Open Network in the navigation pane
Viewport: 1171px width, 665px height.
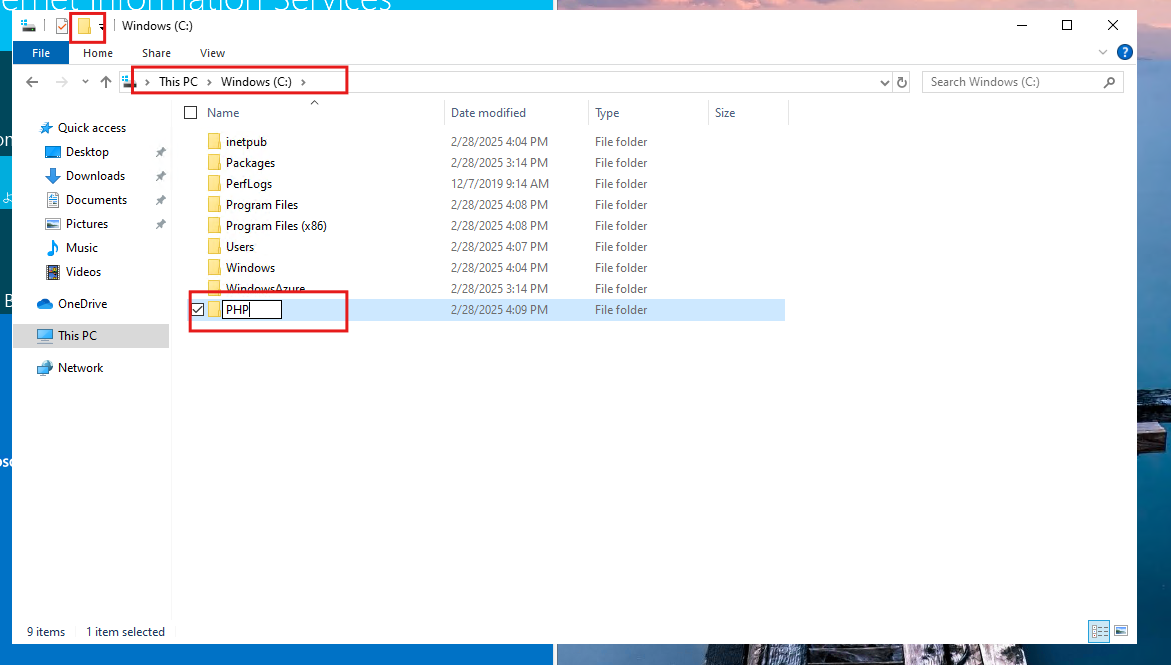point(81,368)
